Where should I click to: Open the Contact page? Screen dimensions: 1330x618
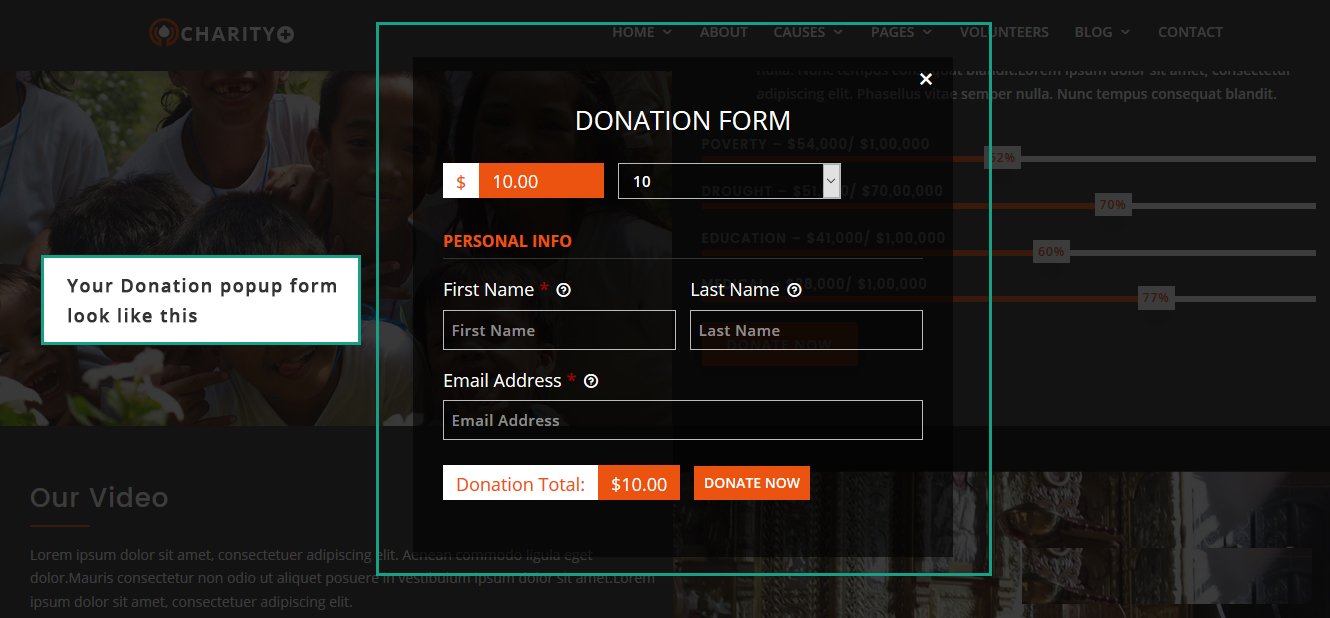coord(1190,32)
